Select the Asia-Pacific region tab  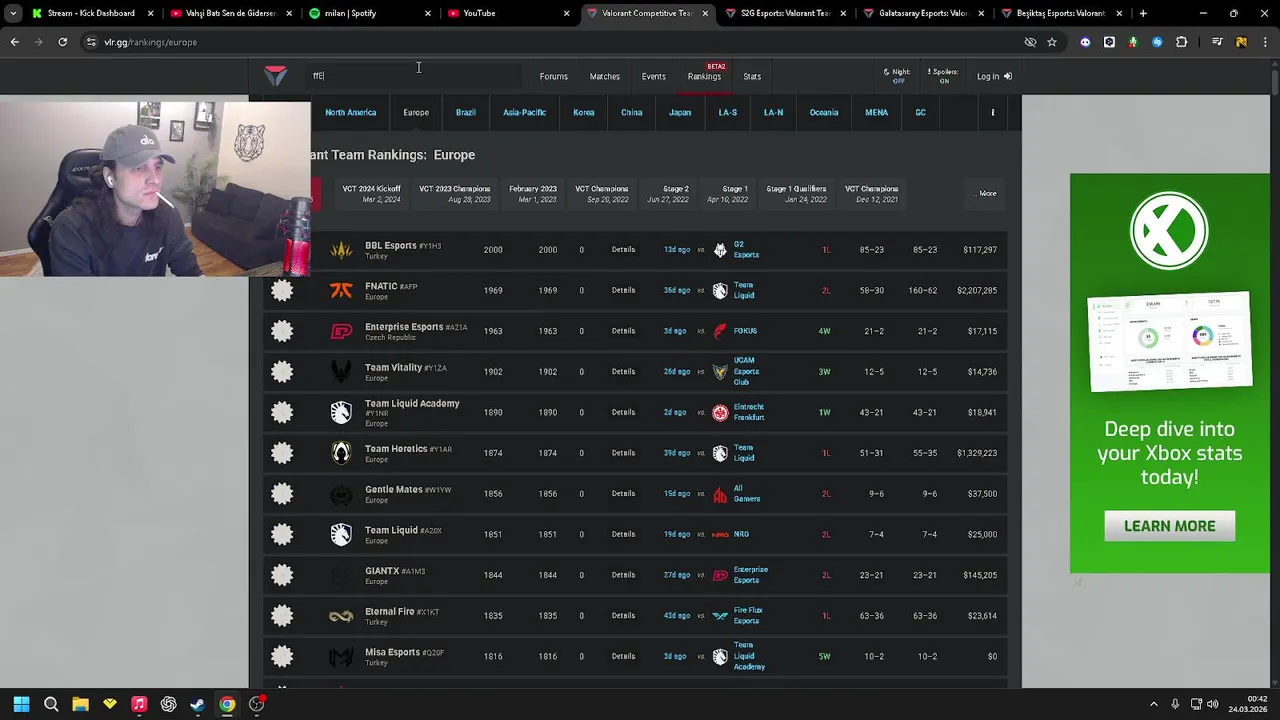(524, 112)
